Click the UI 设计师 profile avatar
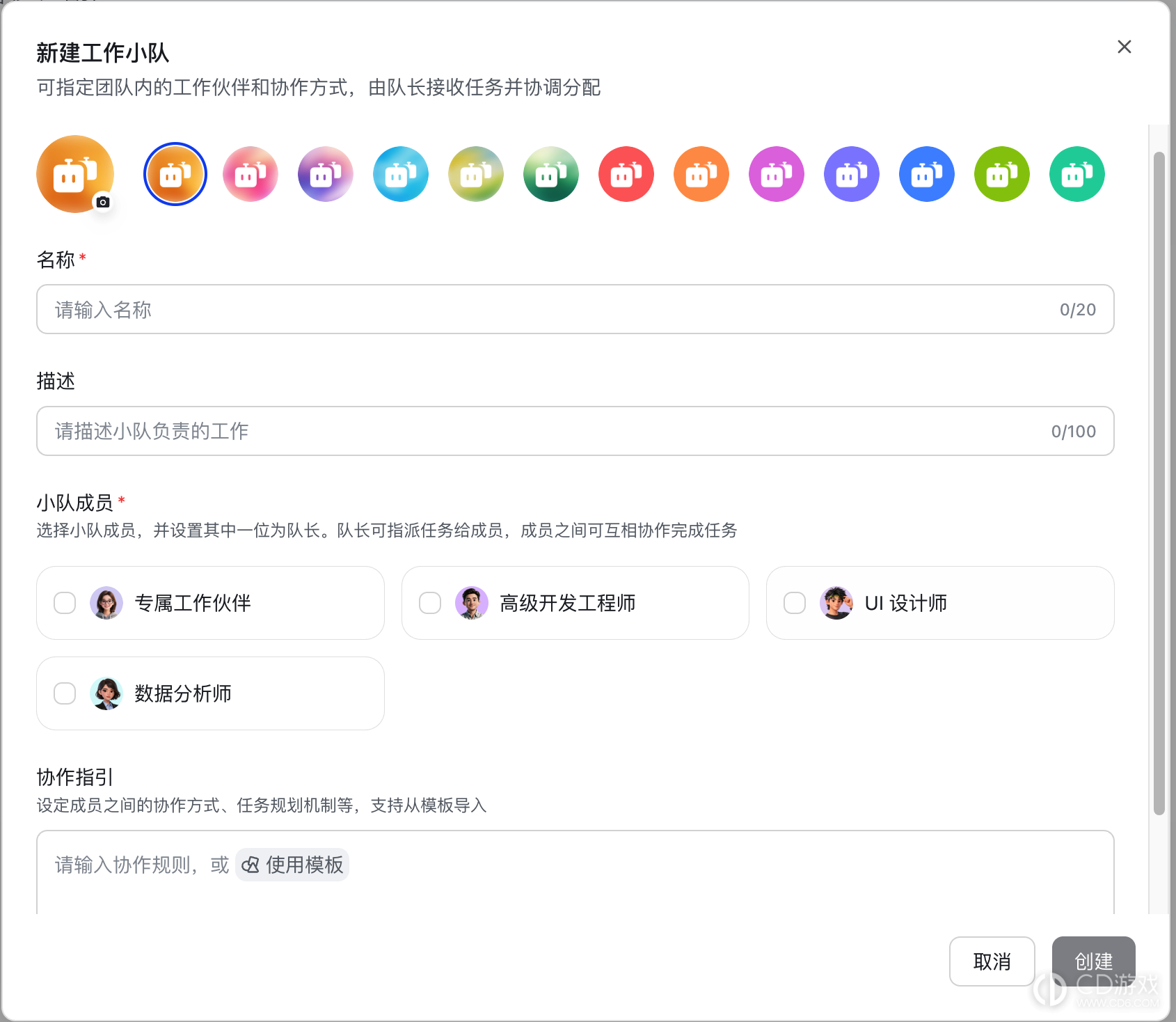Viewport: 1176px width, 1022px height. [836, 603]
